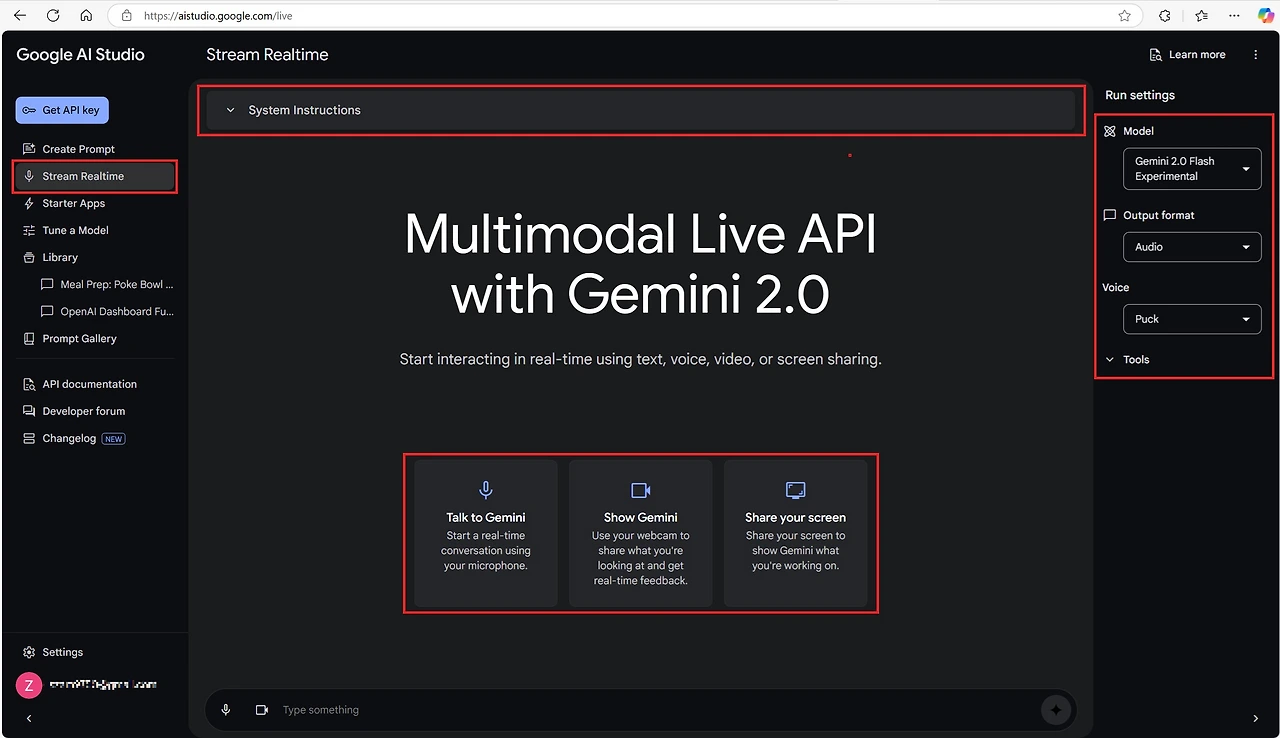
Task: Open the Voice dropdown set to Puck
Action: pyautogui.click(x=1192, y=319)
